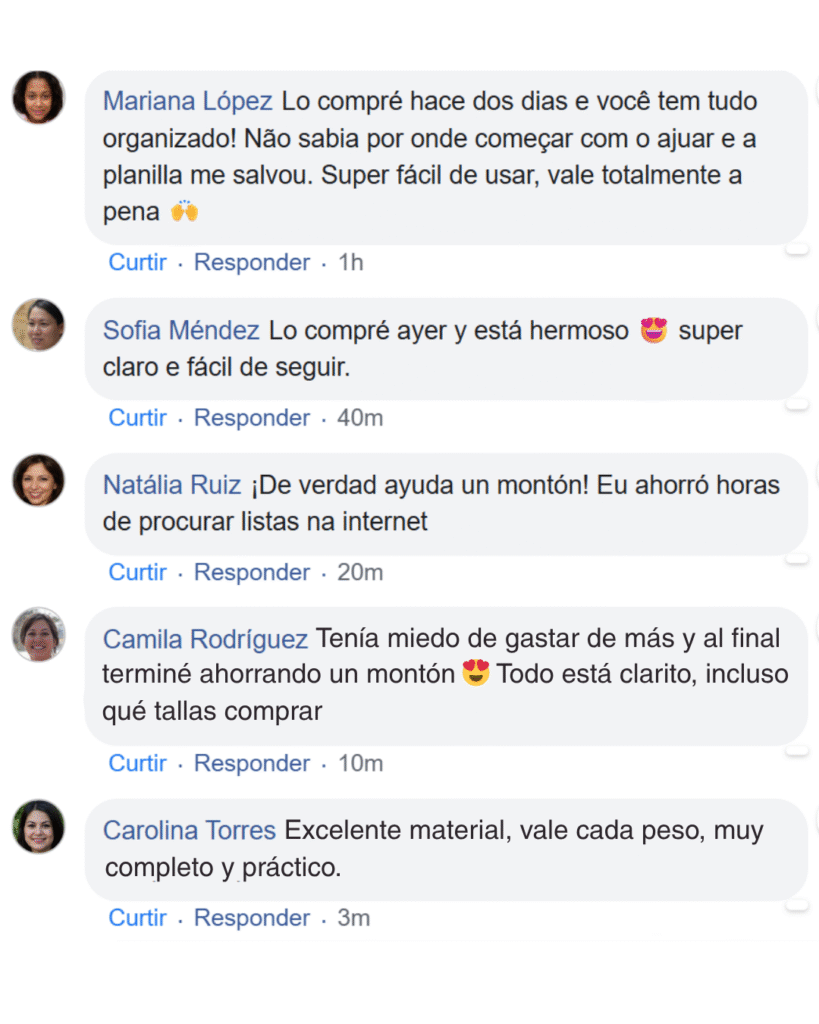Like Natália Ruiz's comment with Curtir
This screenshot has height=1024, width=819.
pyautogui.click(x=138, y=572)
